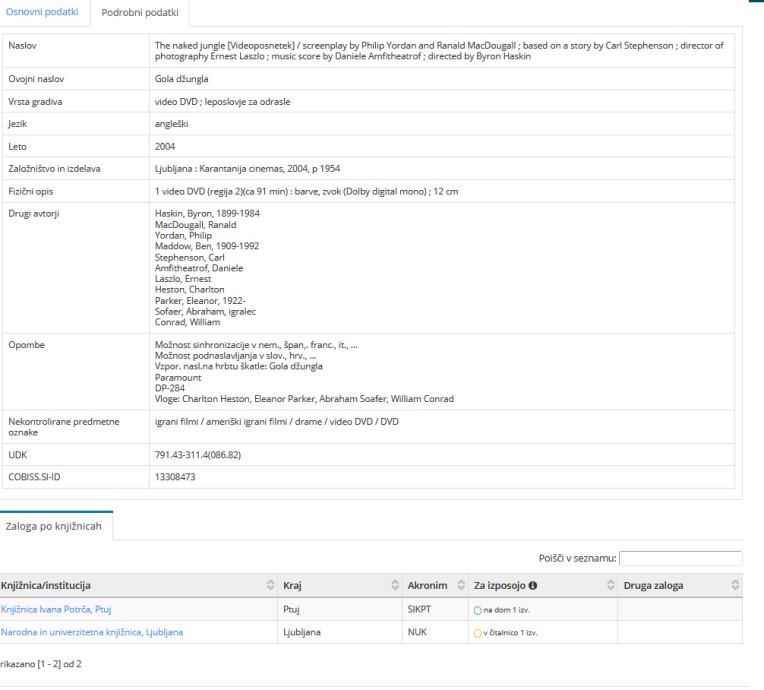Click the author Sofaer, Abraham, igralec
The height and width of the screenshot is (690, 764).
click(205, 311)
